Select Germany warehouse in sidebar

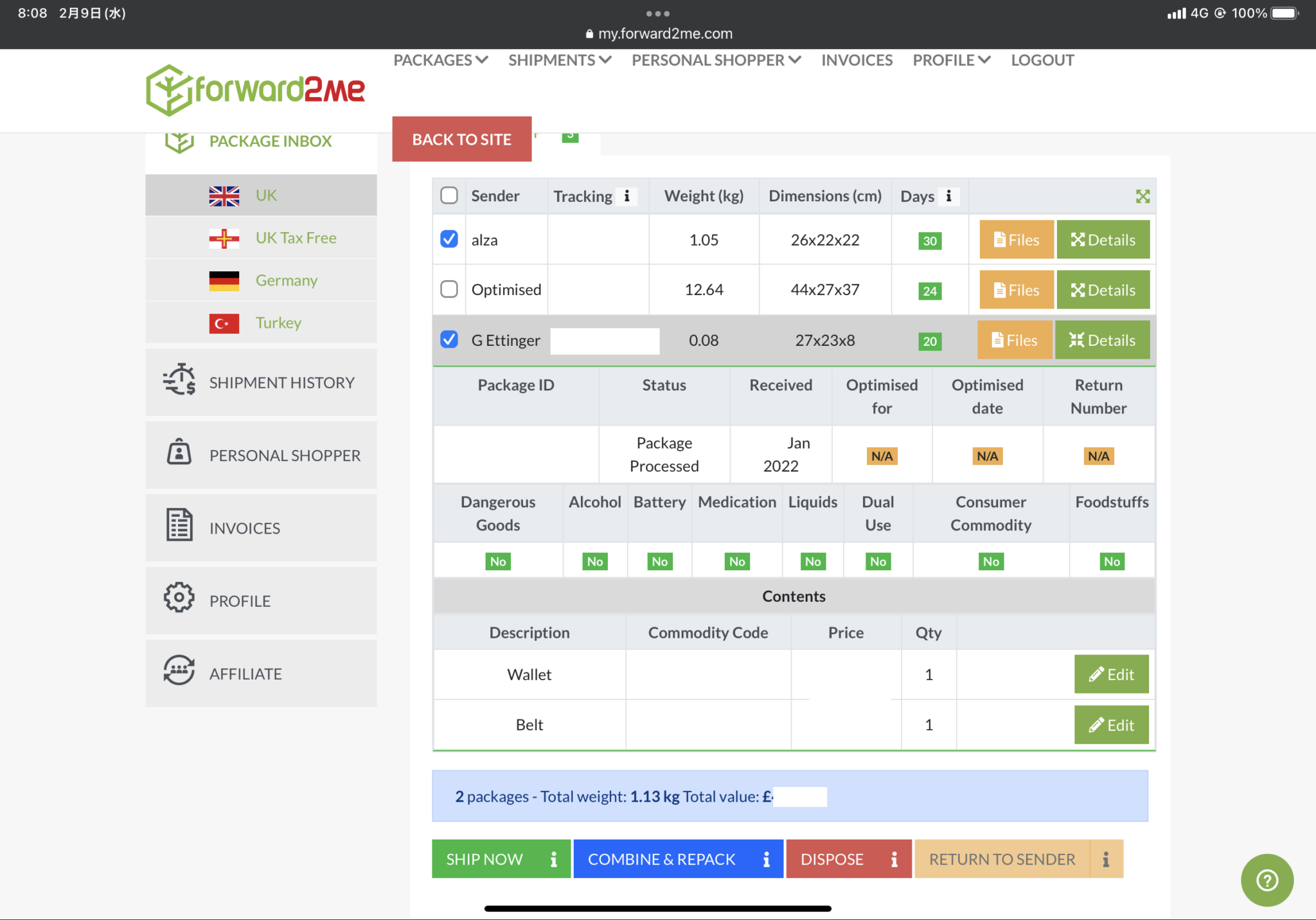click(286, 280)
